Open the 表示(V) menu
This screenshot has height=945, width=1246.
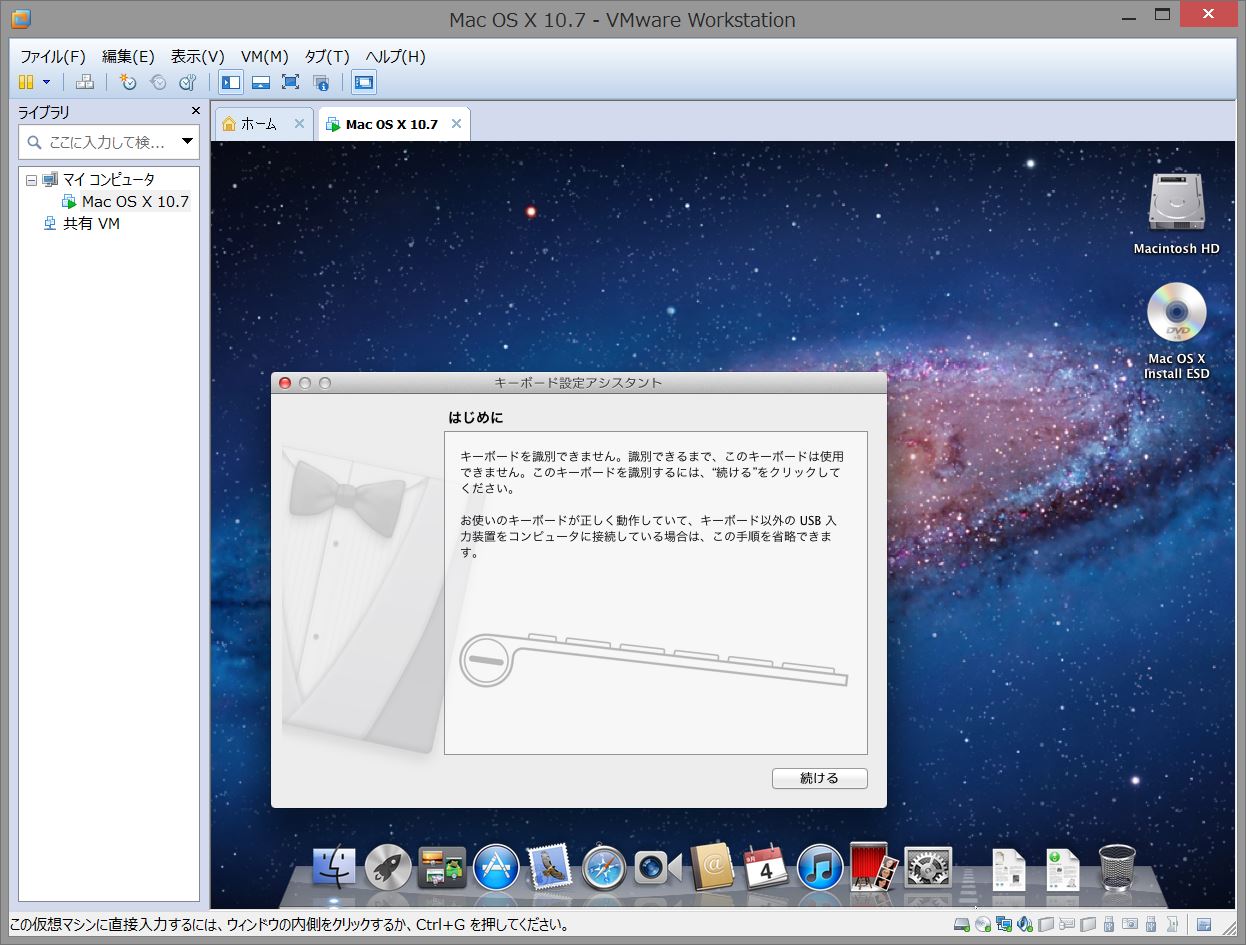(198, 56)
